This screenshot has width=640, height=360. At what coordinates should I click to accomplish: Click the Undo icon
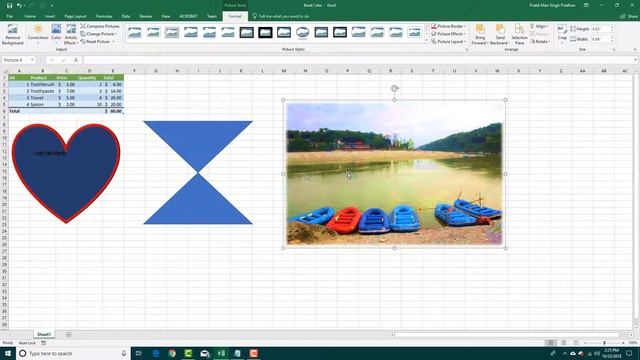click(19, 6)
